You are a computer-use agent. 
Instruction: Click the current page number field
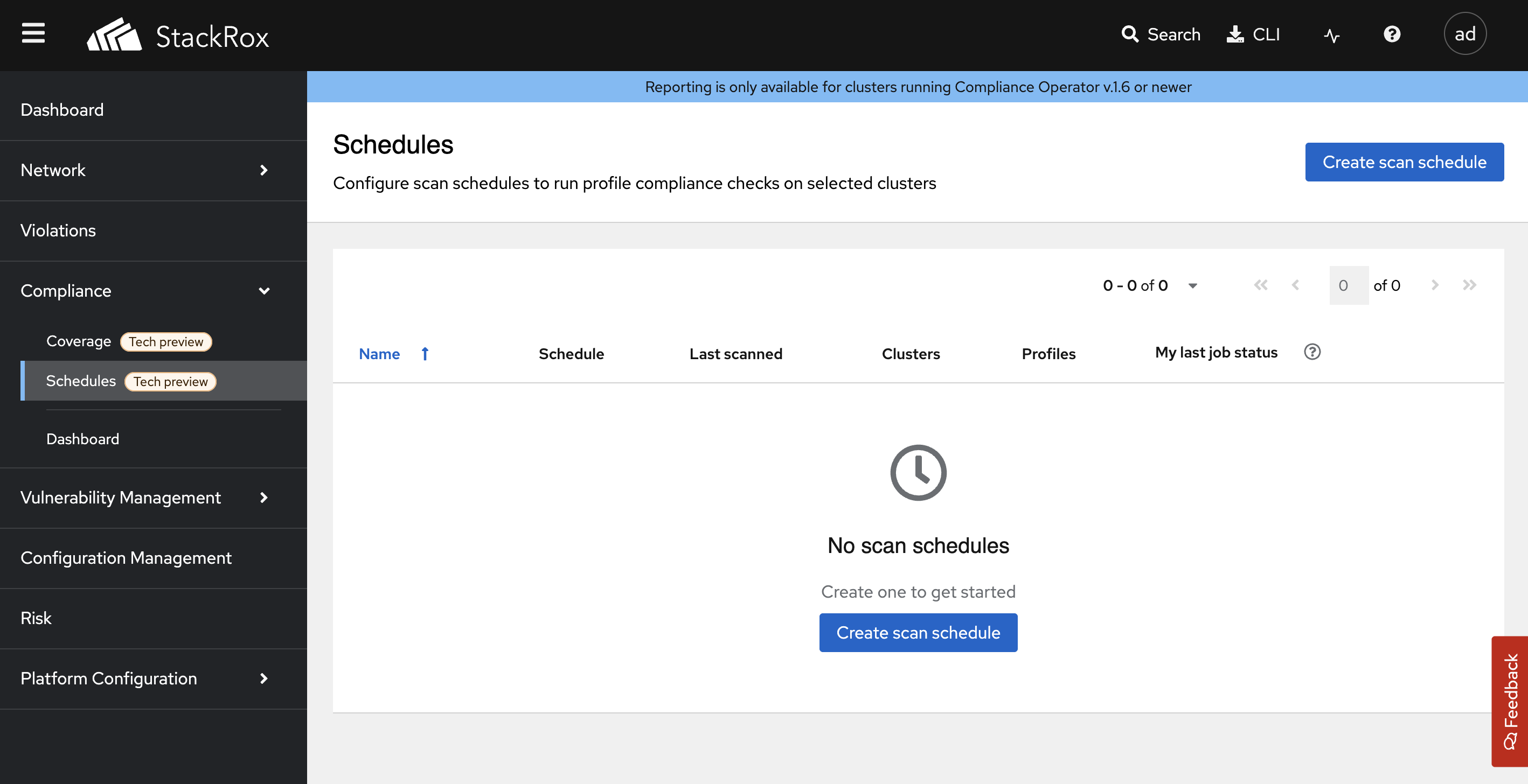[x=1348, y=285]
